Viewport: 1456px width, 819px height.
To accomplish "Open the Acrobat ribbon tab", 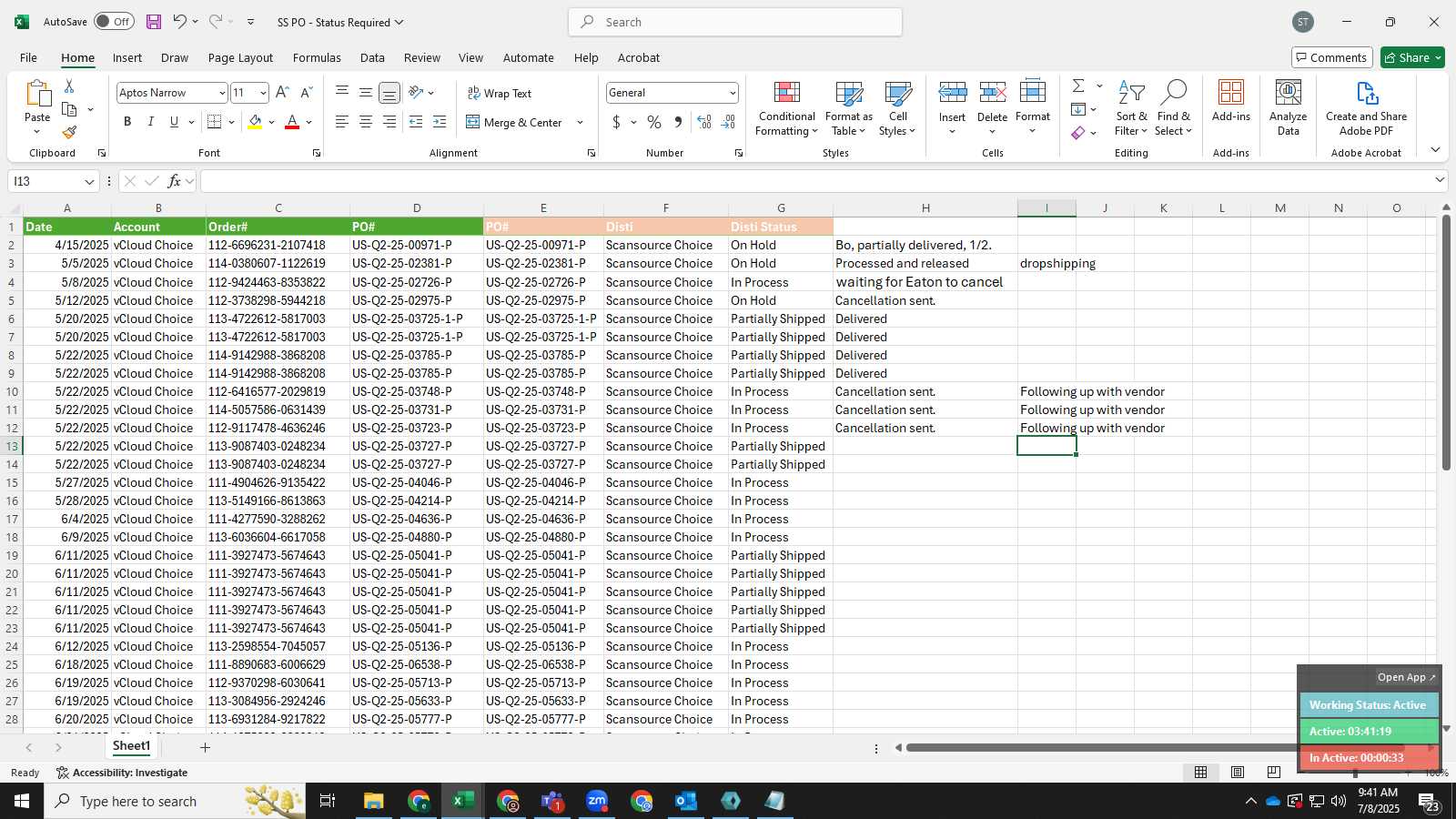I will click(639, 57).
